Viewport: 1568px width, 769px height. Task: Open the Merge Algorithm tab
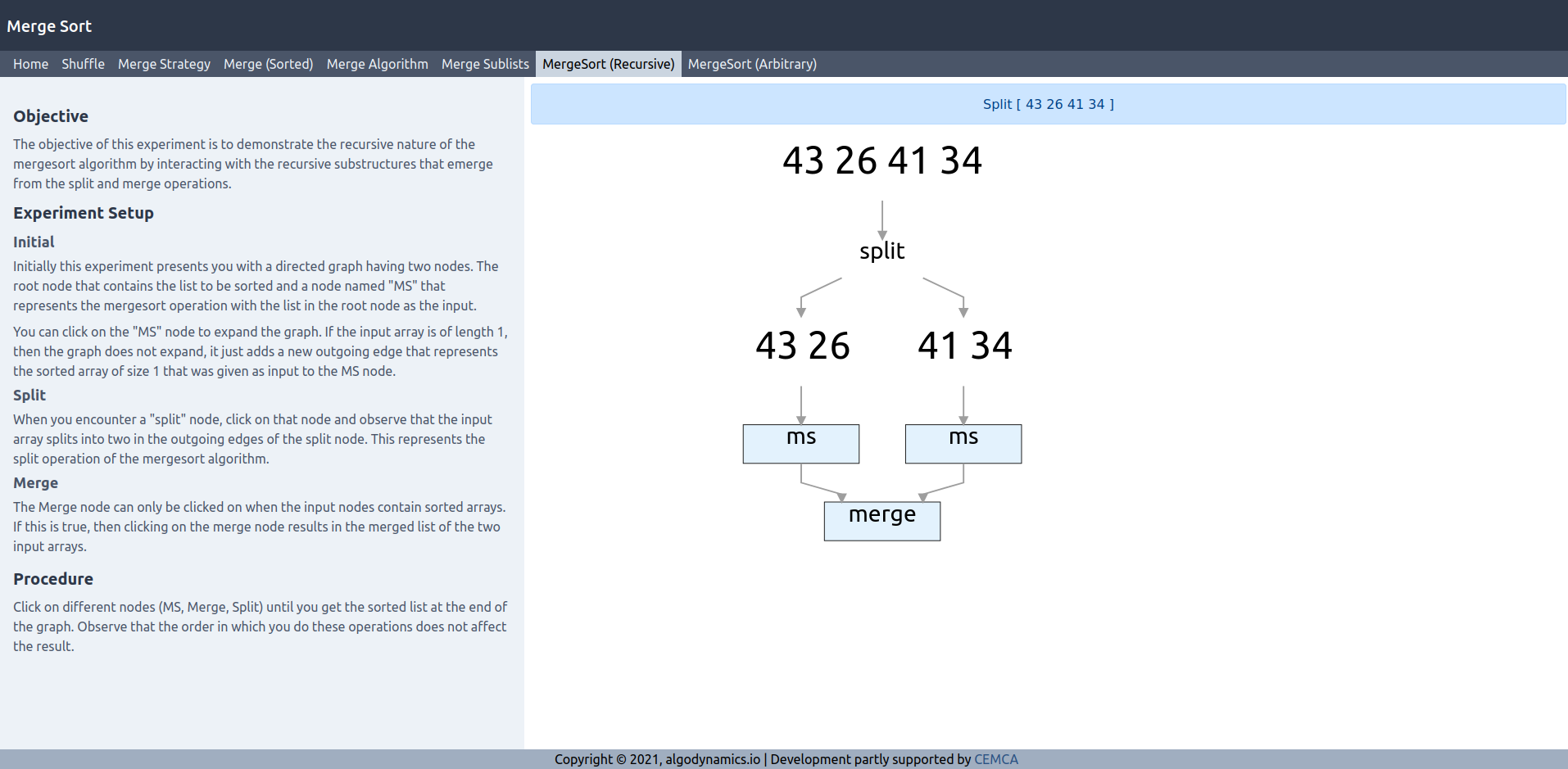[x=377, y=64]
